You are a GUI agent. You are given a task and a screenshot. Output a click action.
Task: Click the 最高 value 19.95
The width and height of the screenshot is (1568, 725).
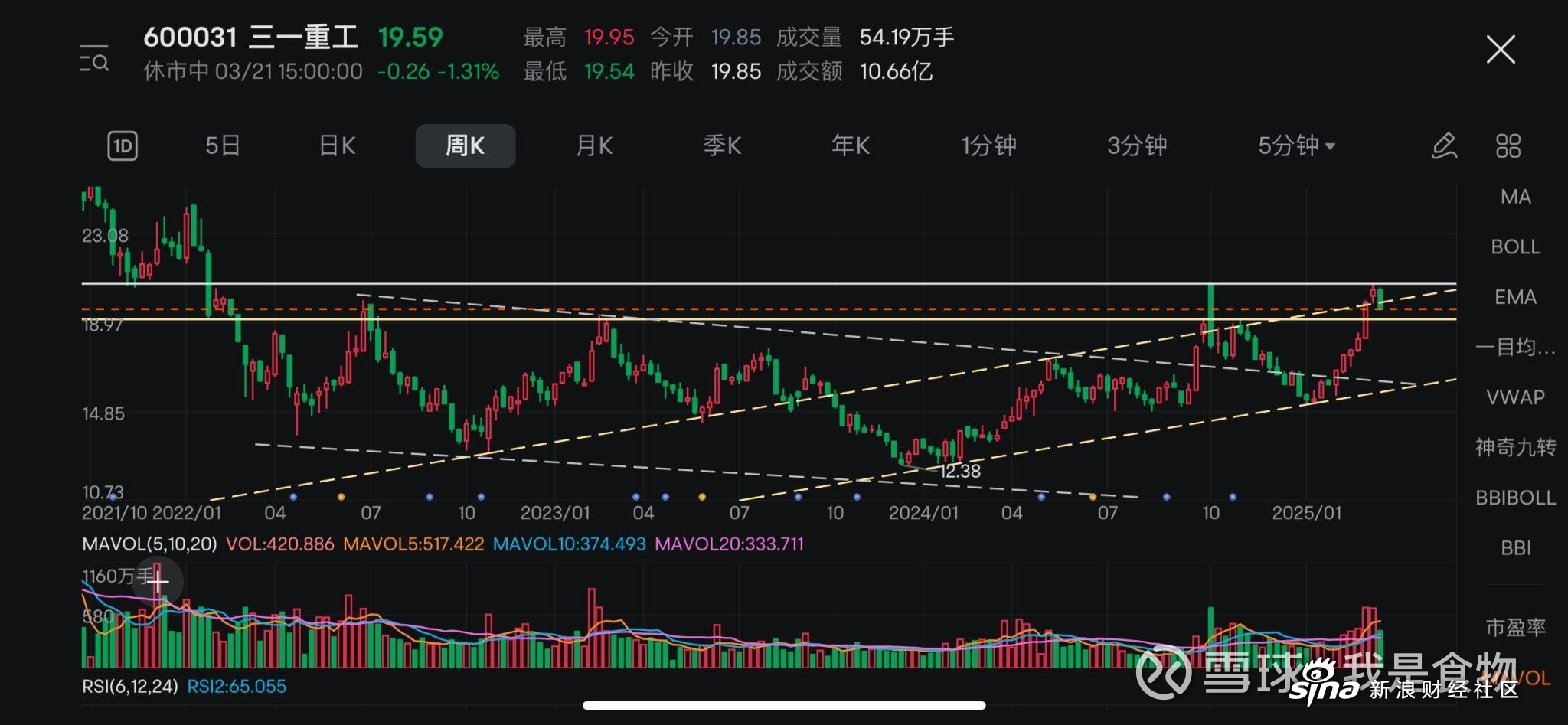click(x=609, y=37)
